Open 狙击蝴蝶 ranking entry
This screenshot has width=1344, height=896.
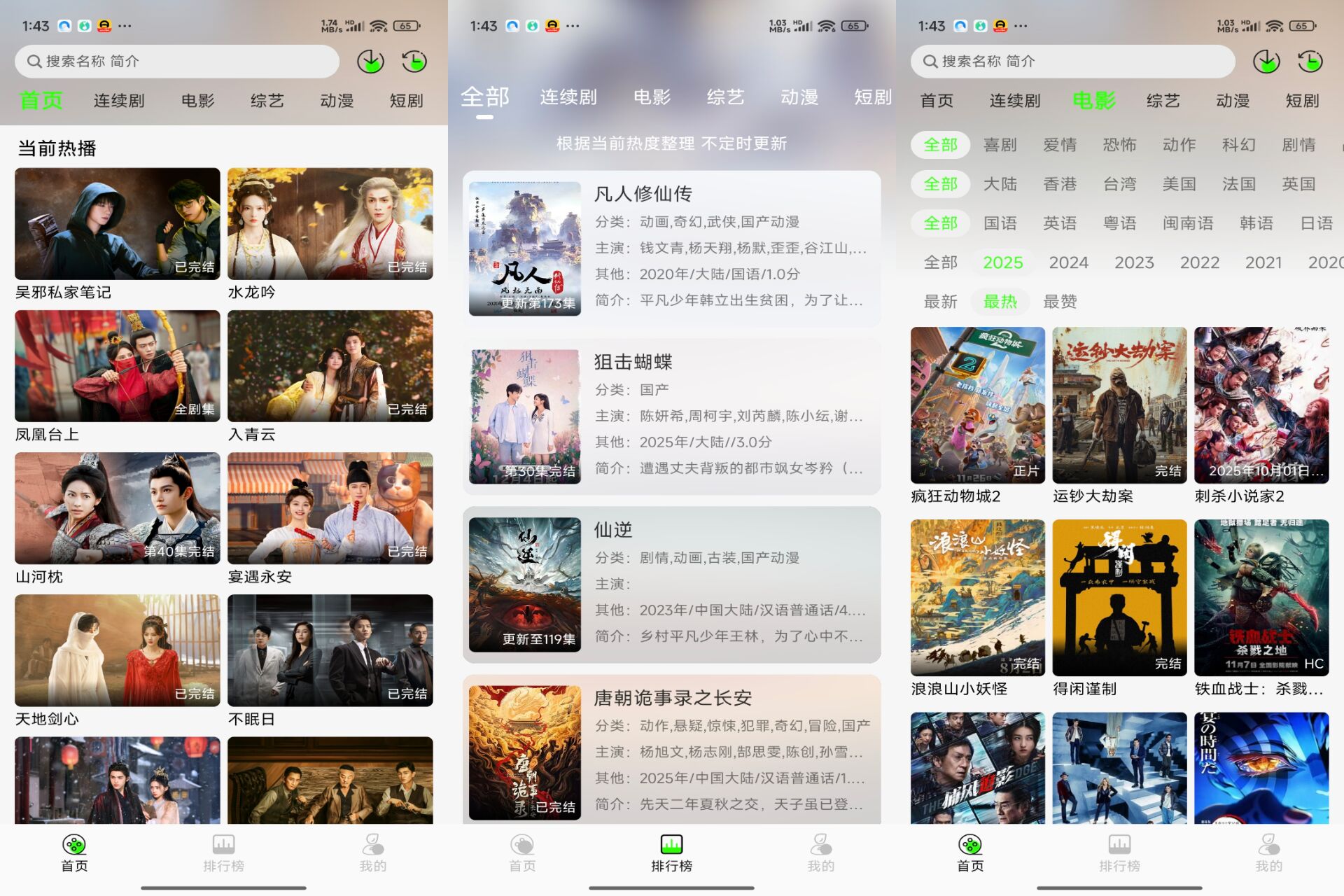[671, 416]
